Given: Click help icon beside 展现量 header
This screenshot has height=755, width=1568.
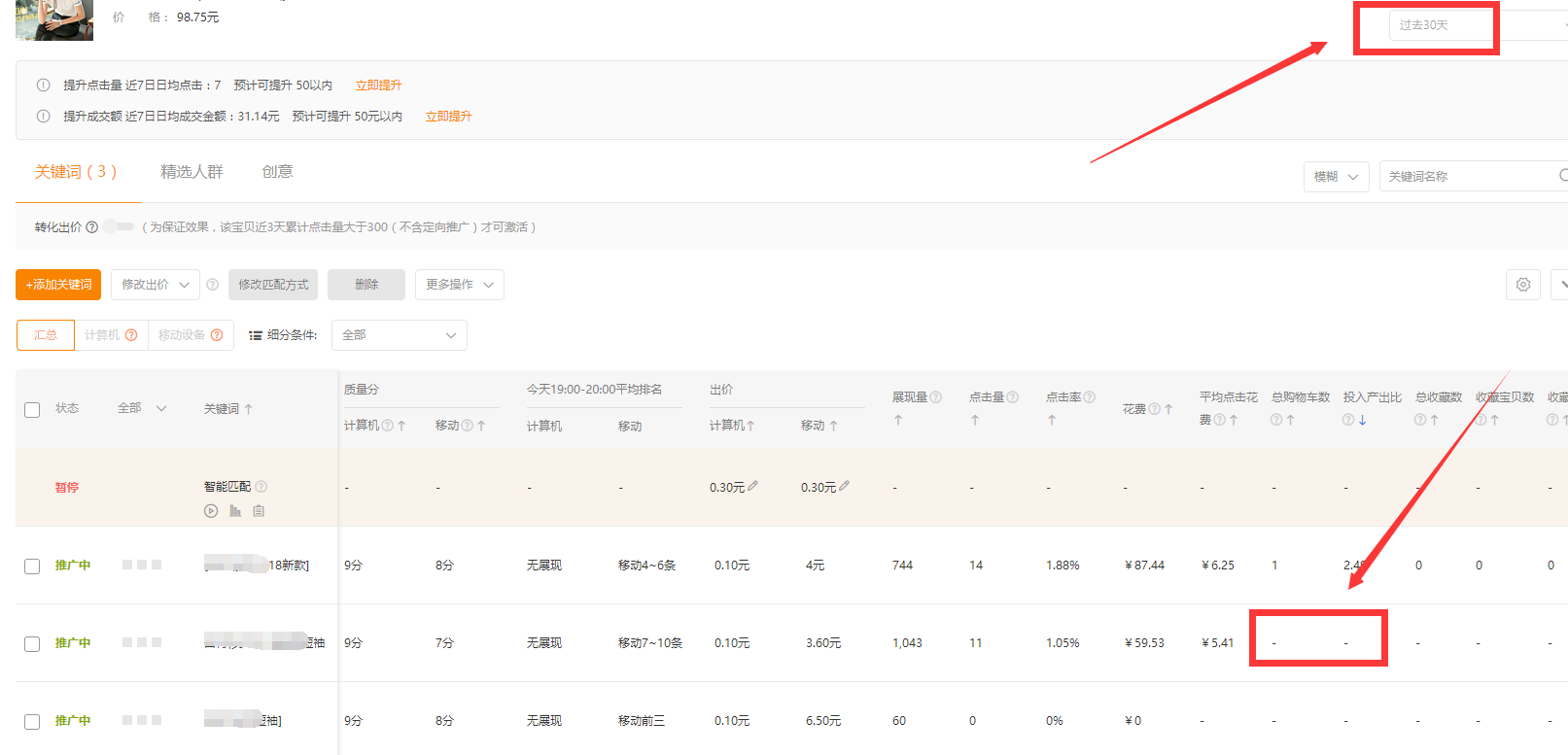Looking at the screenshot, I should 936,397.
